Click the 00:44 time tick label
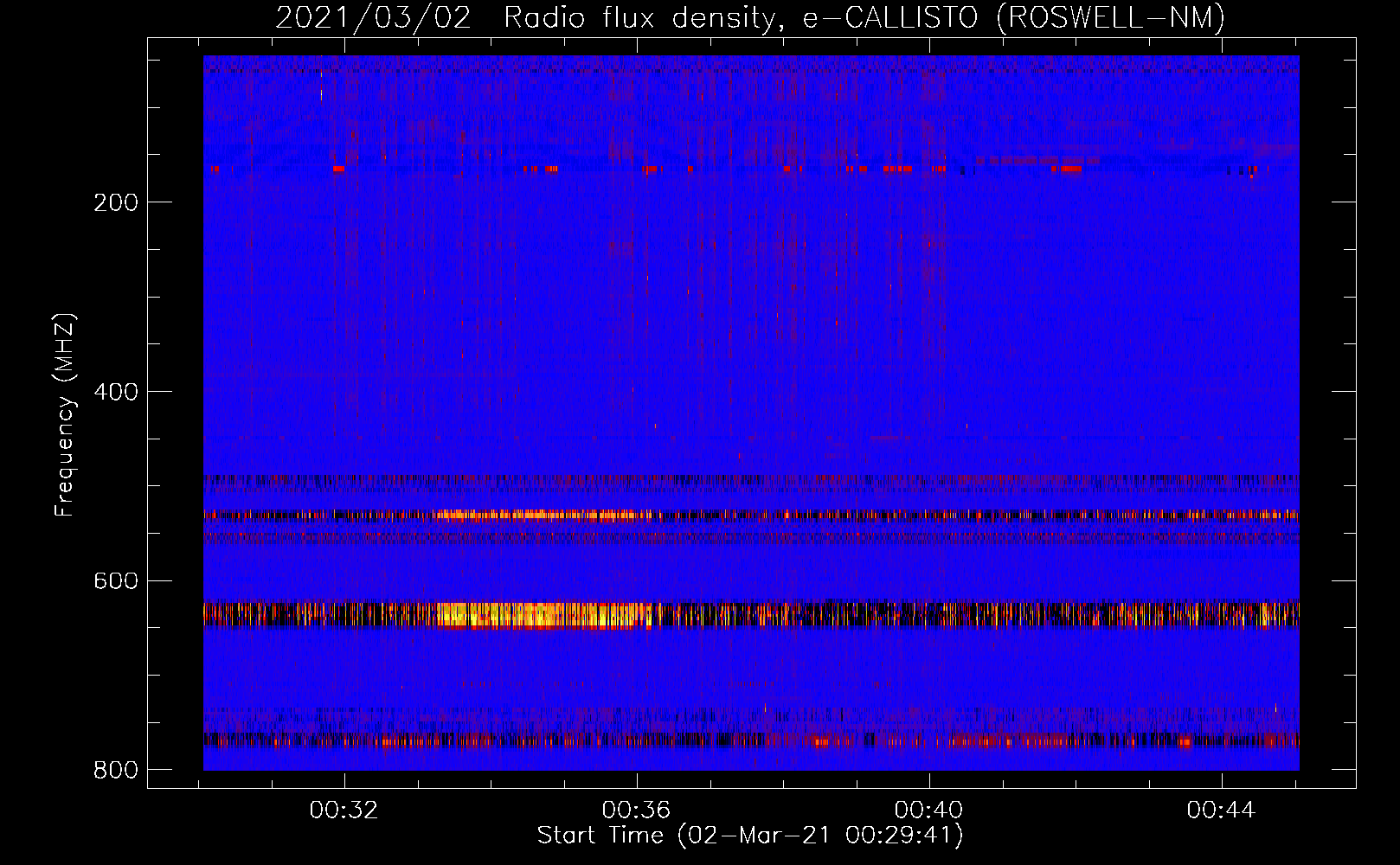The width and height of the screenshot is (1400, 865). [1222, 811]
